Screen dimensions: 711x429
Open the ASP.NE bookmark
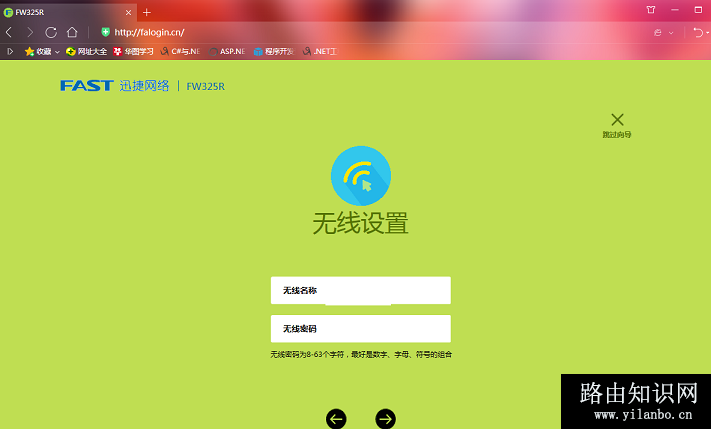(227, 52)
